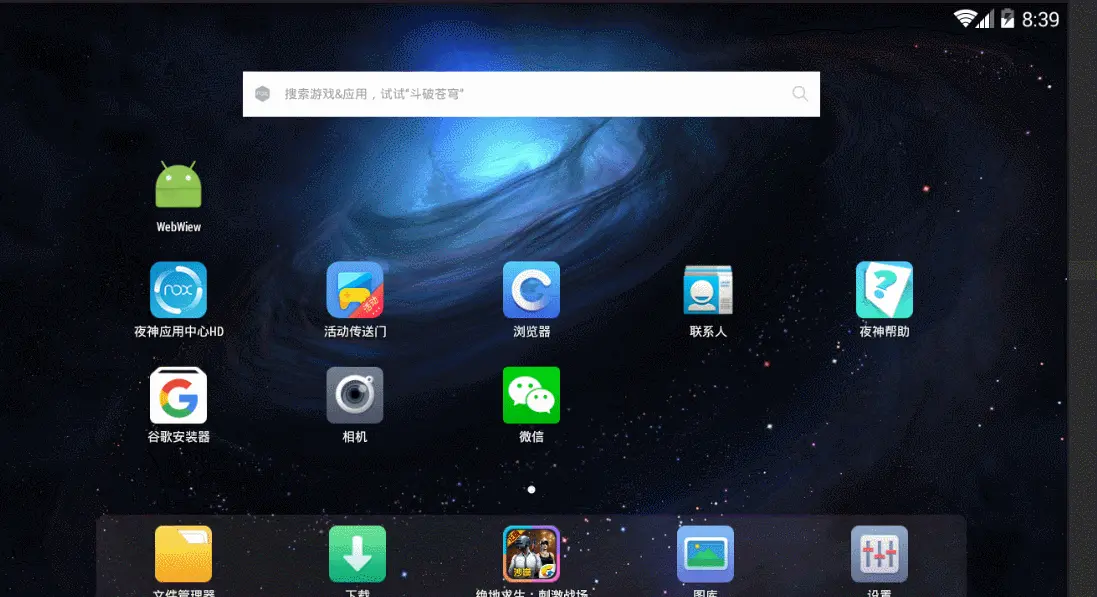The image size is (1097, 597).
Task: Launch the 浏览器 browser app
Action: coord(531,290)
